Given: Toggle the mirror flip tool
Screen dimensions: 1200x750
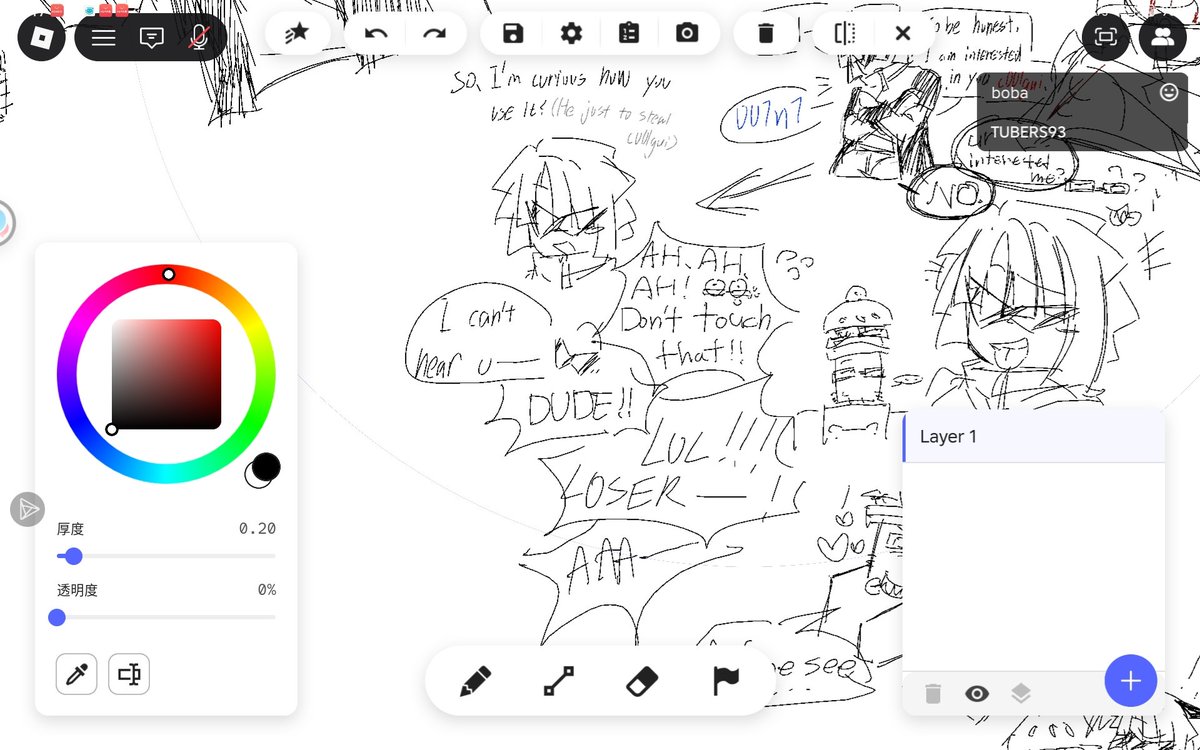Looking at the screenshot, I should pyautogui.click(x=845, y=33).
